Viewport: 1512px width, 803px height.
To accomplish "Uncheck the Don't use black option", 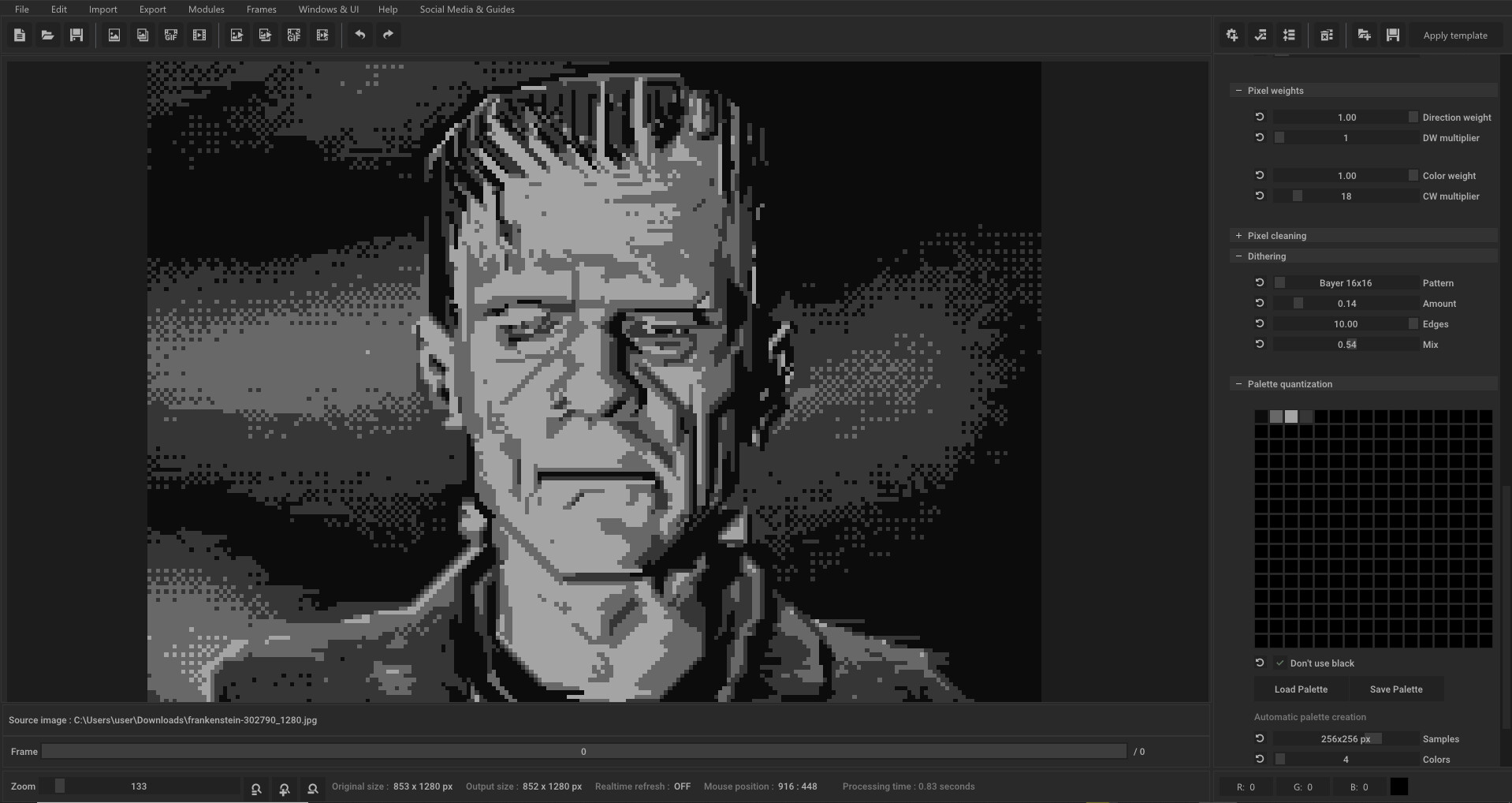I will [x=1278, y=663].
